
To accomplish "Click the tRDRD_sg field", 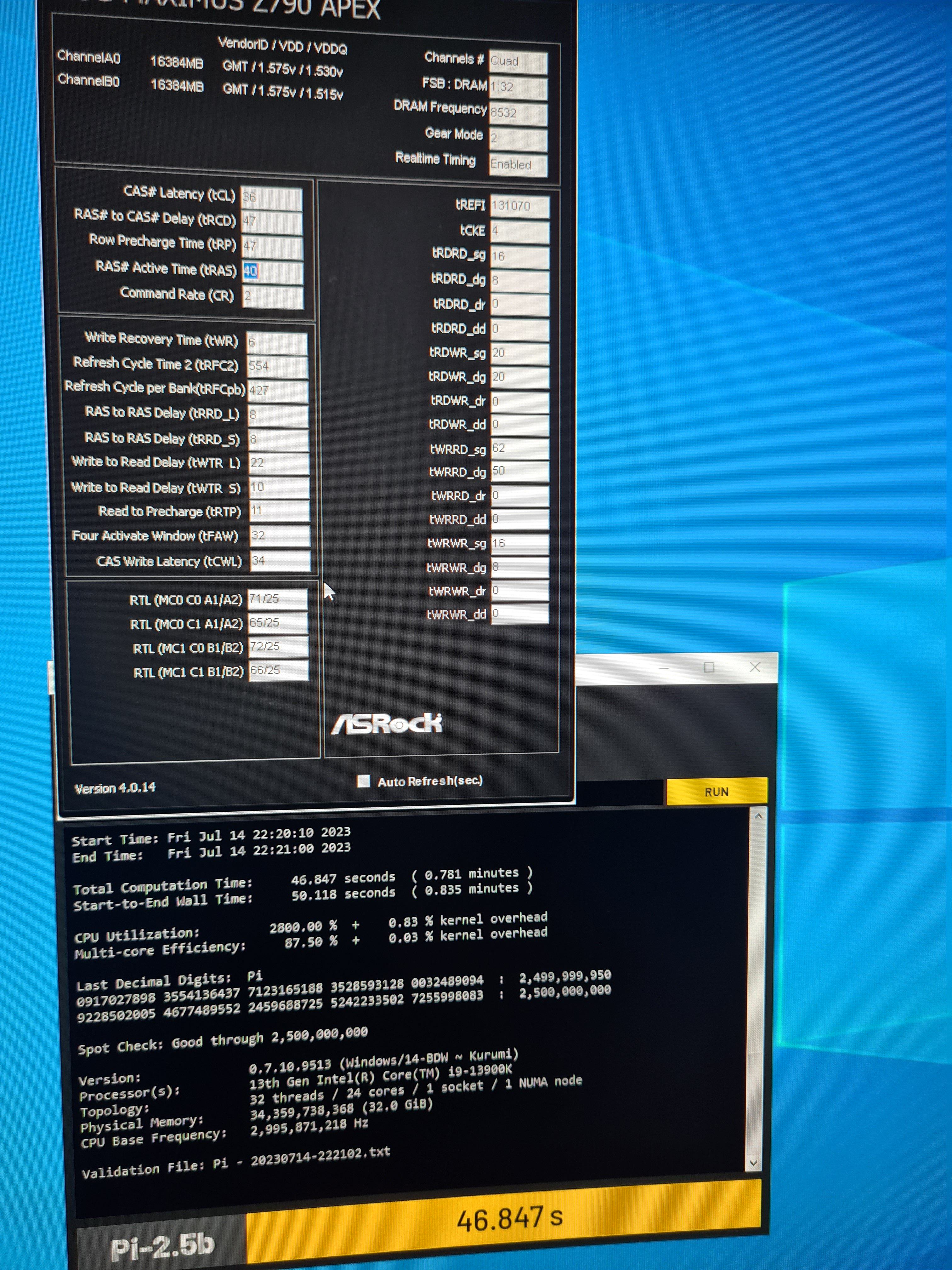I will click(519, 257).
